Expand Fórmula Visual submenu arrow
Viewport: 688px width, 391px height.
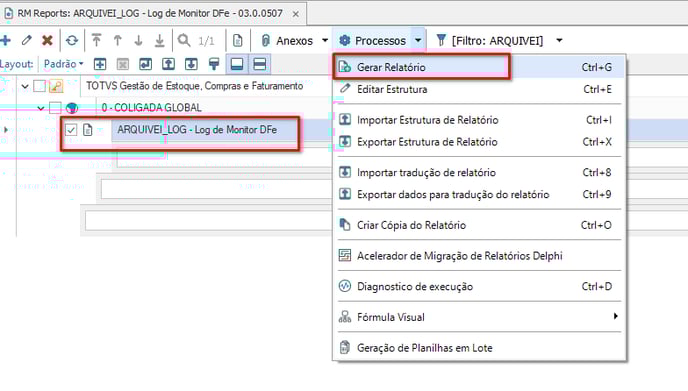[x=616, y=316]
